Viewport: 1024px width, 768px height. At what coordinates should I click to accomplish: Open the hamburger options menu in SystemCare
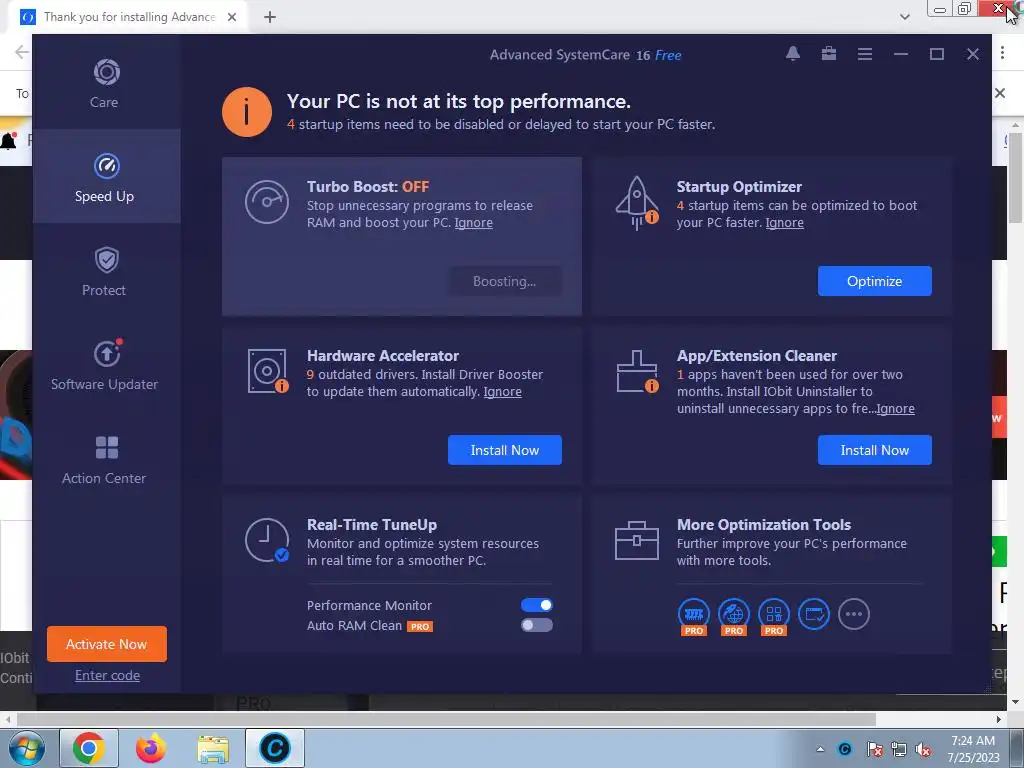tap(865, 54)
